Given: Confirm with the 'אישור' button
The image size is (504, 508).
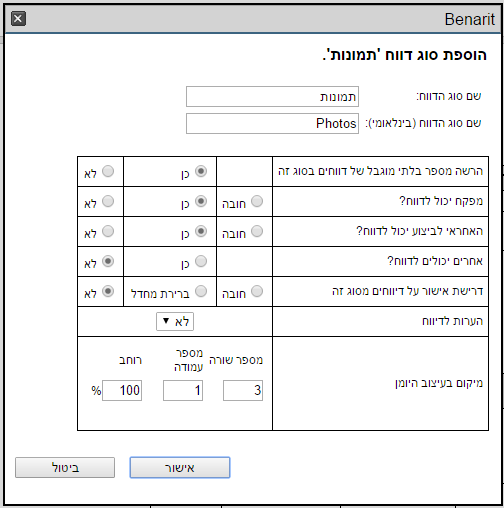Looking at the screenshot, I should [180, 467].
